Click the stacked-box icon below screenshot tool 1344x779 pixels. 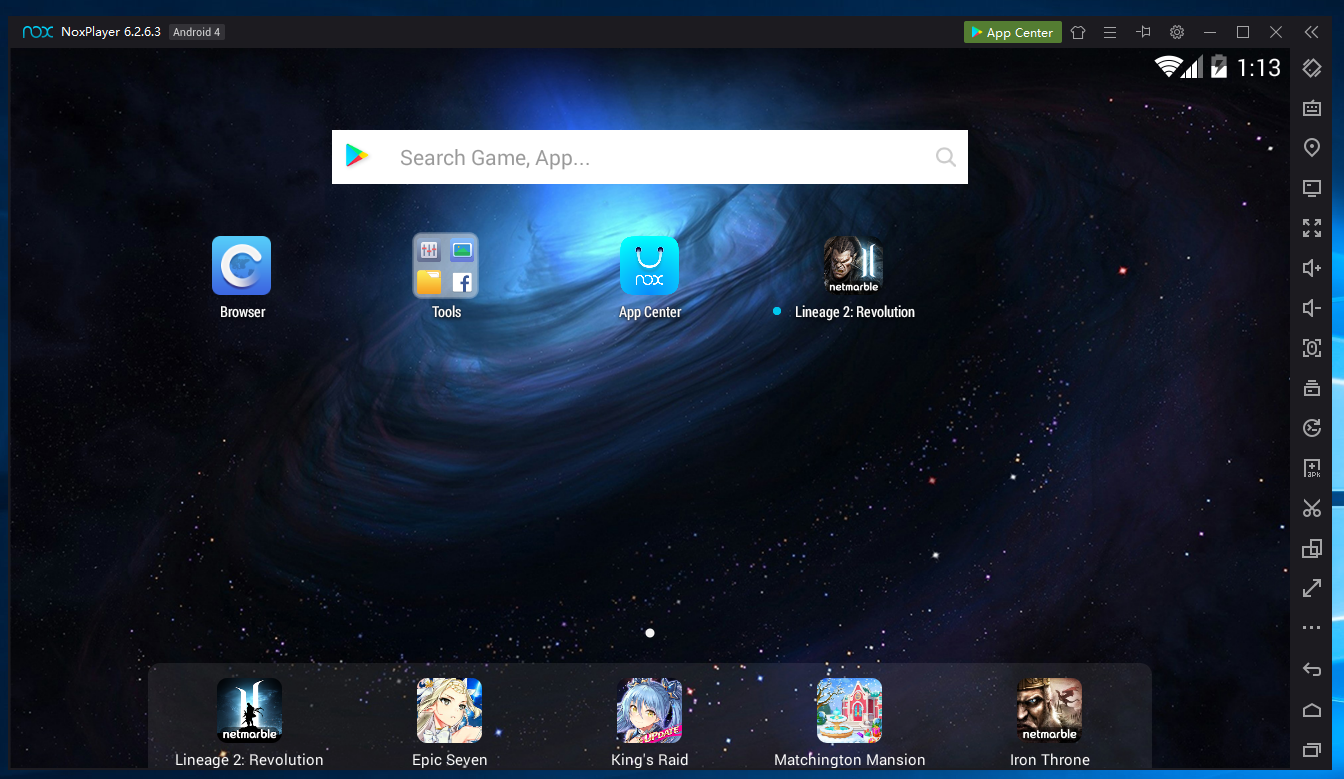1312,388
